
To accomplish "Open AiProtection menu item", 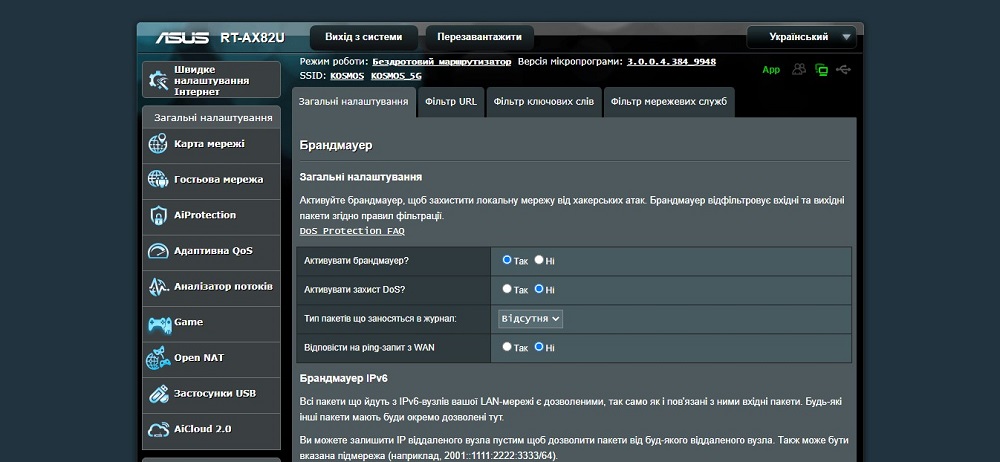I will click(x=211, y=216).
